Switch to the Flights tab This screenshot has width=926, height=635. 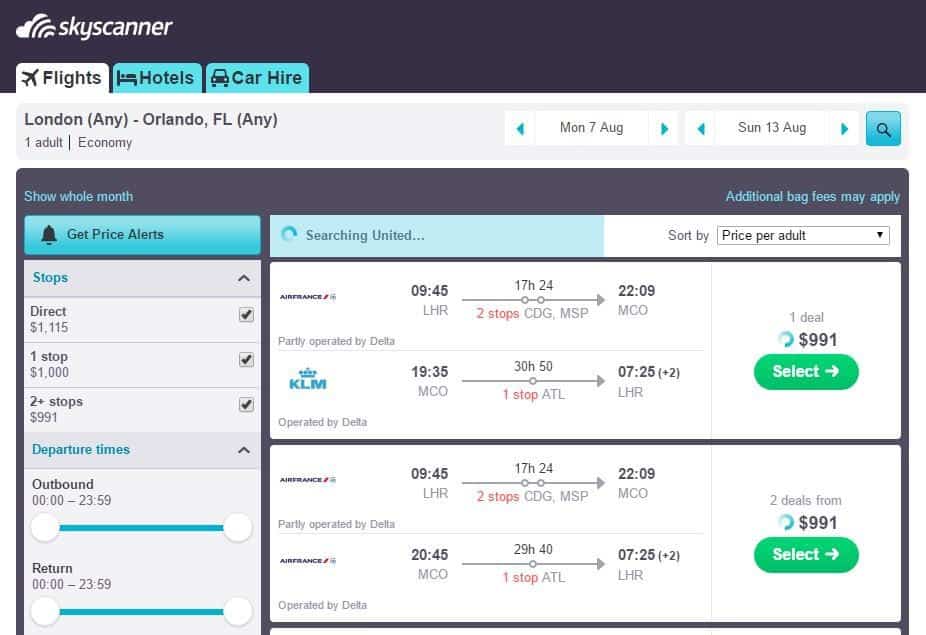point(63,78)
